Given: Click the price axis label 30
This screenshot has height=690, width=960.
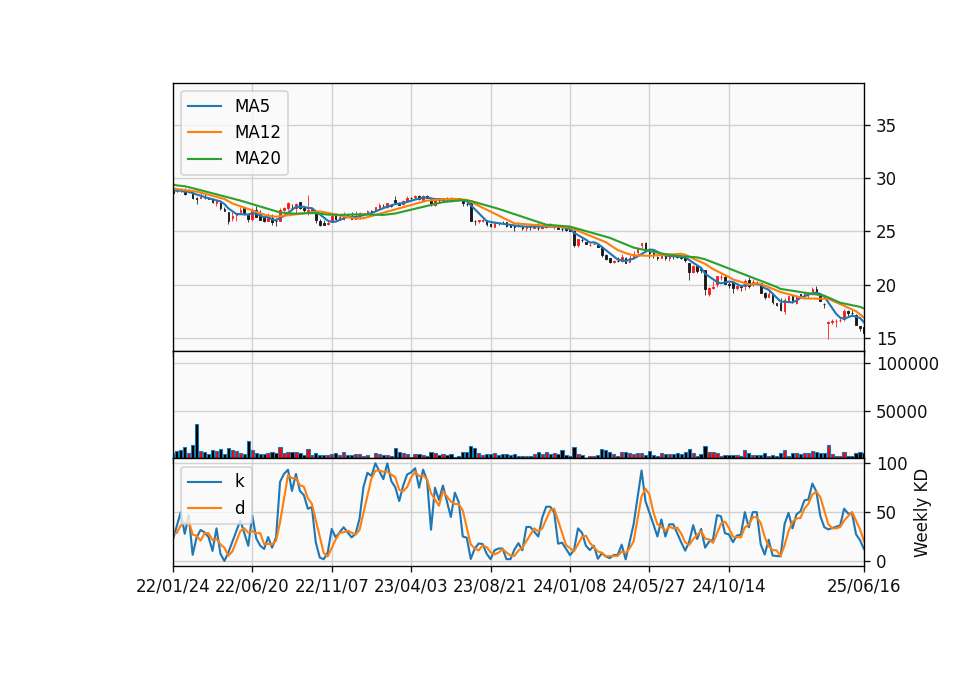Looking at the screenshot, I should (x=885, y=179).
